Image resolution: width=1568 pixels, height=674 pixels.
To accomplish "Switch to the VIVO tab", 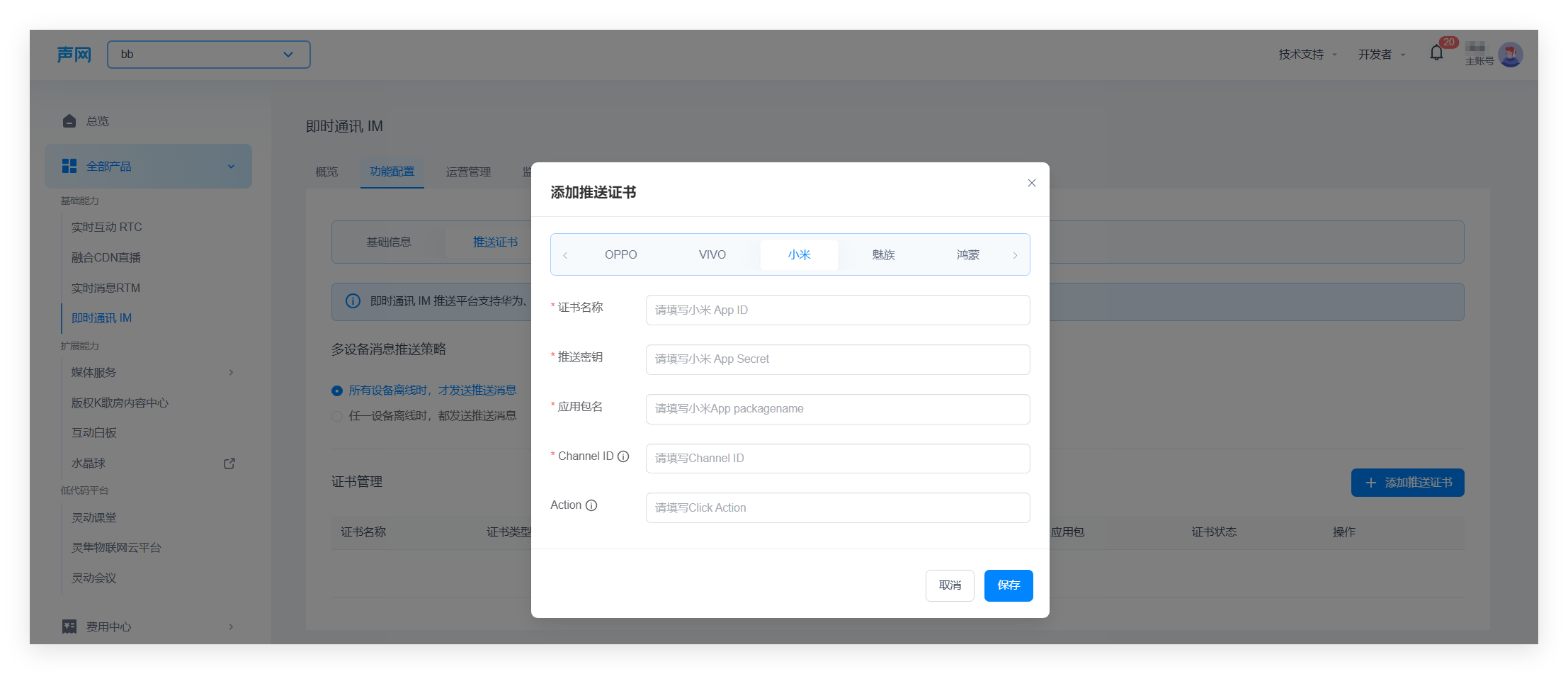I will [712, 254].
